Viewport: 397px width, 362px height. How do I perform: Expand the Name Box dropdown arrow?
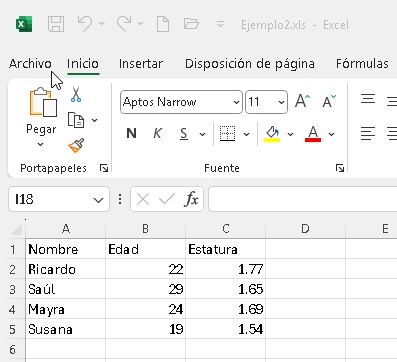98,200
